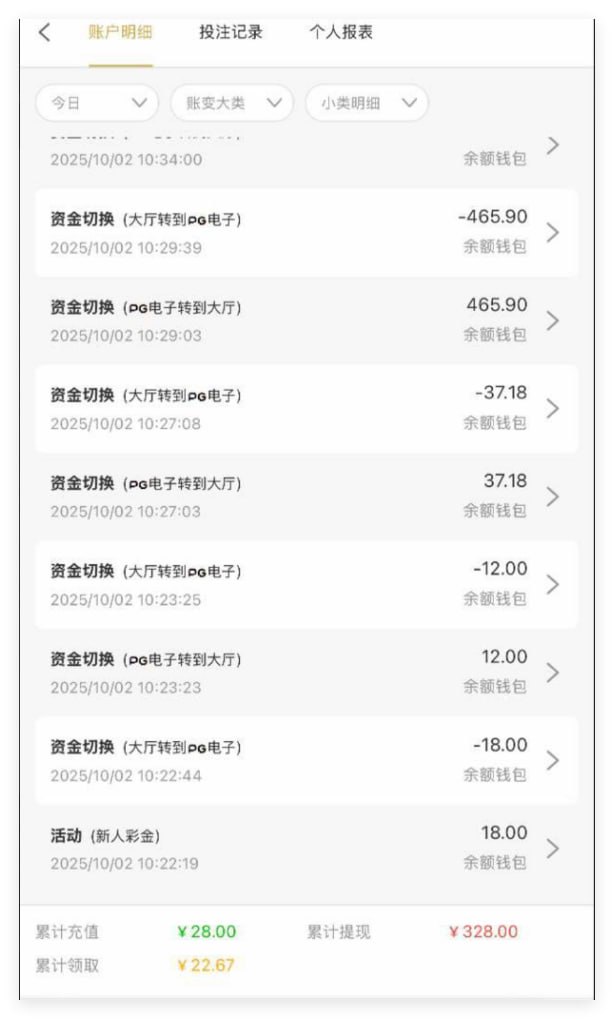Switch to the 个人报表 tab
This screenshot has height=1019, width=614.
[x=341, y=32]
